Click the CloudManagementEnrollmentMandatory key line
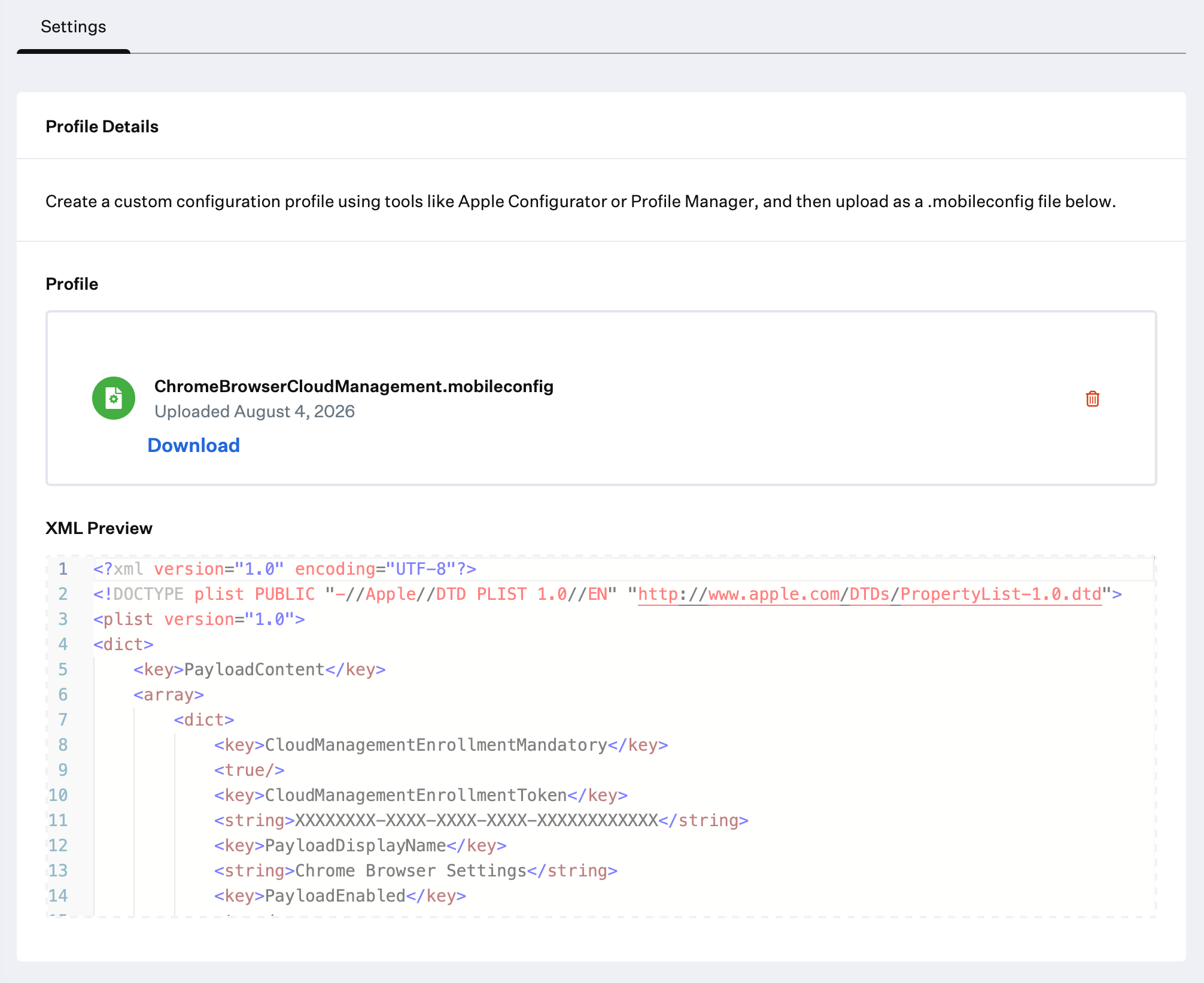 point(441,745)
